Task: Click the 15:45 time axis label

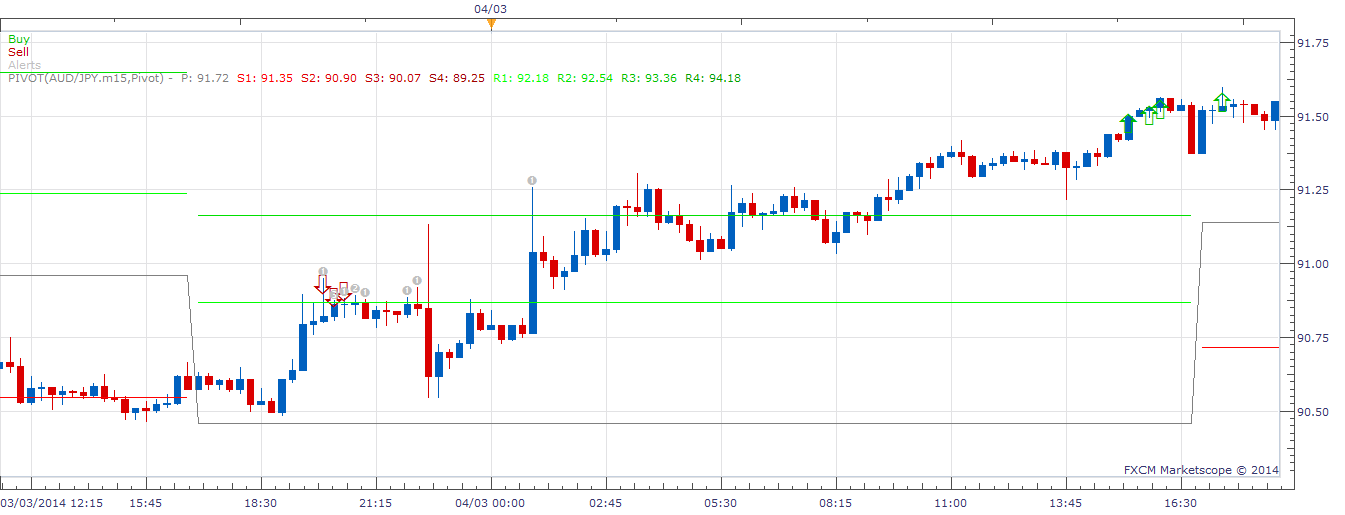Action: [145, 503]
